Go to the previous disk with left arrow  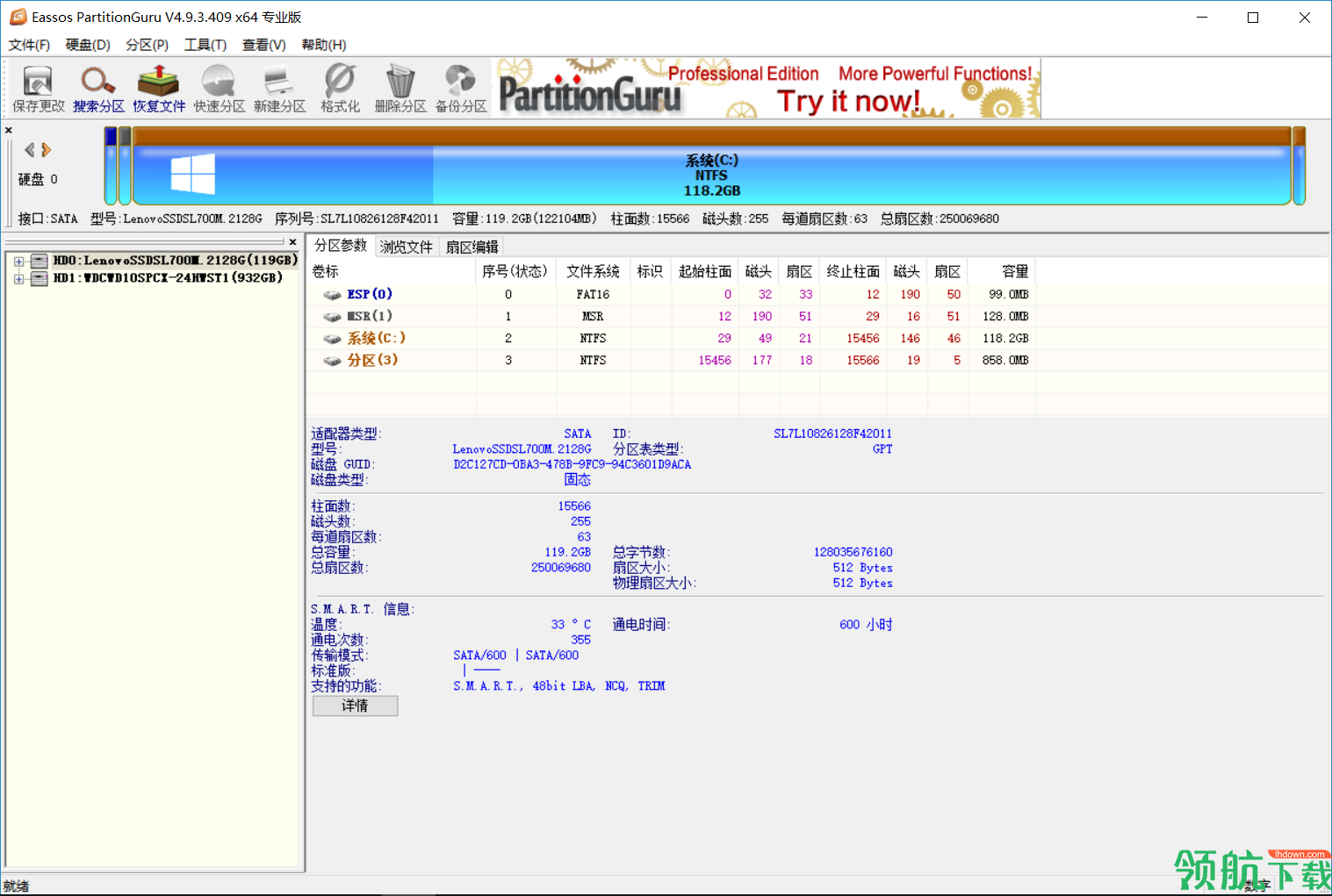[30, 150]
